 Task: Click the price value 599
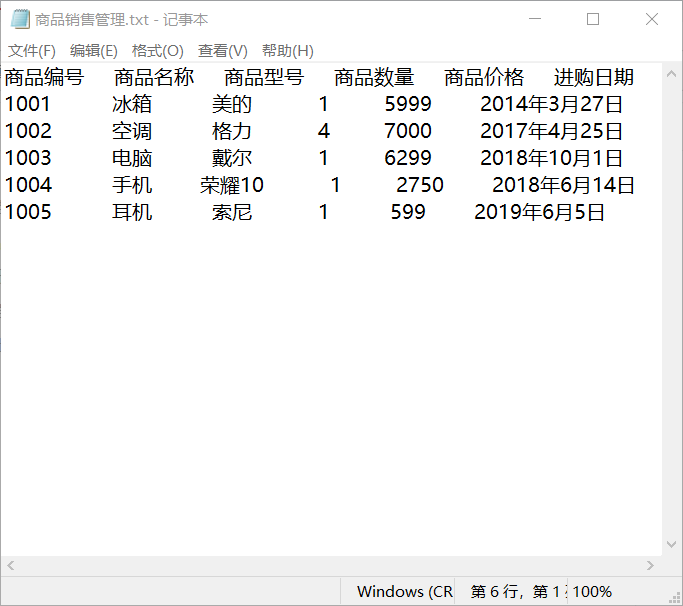(x=408, y=212)
